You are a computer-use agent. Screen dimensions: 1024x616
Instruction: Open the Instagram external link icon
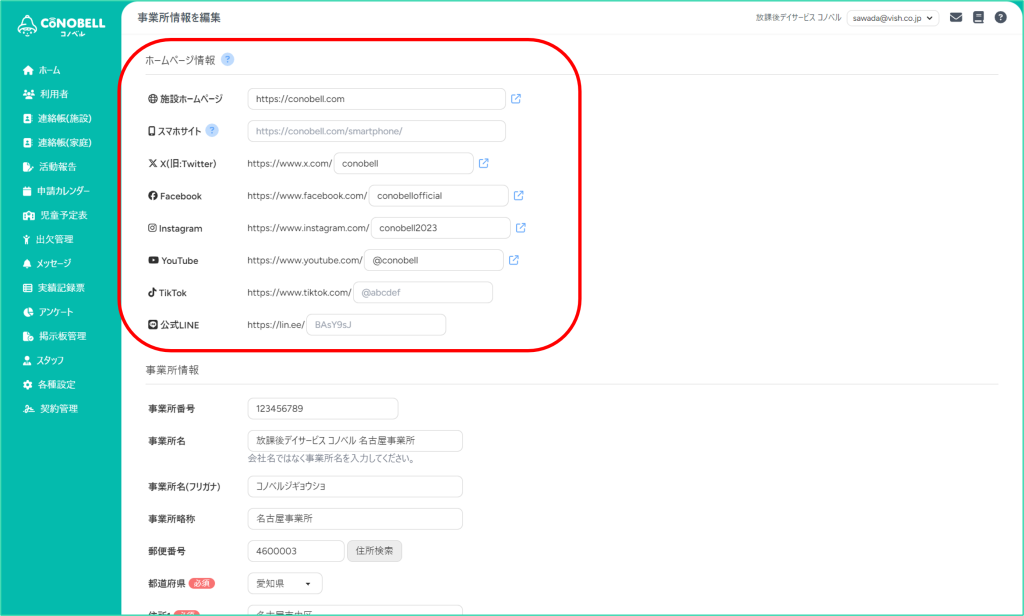(x=520, y=228)
